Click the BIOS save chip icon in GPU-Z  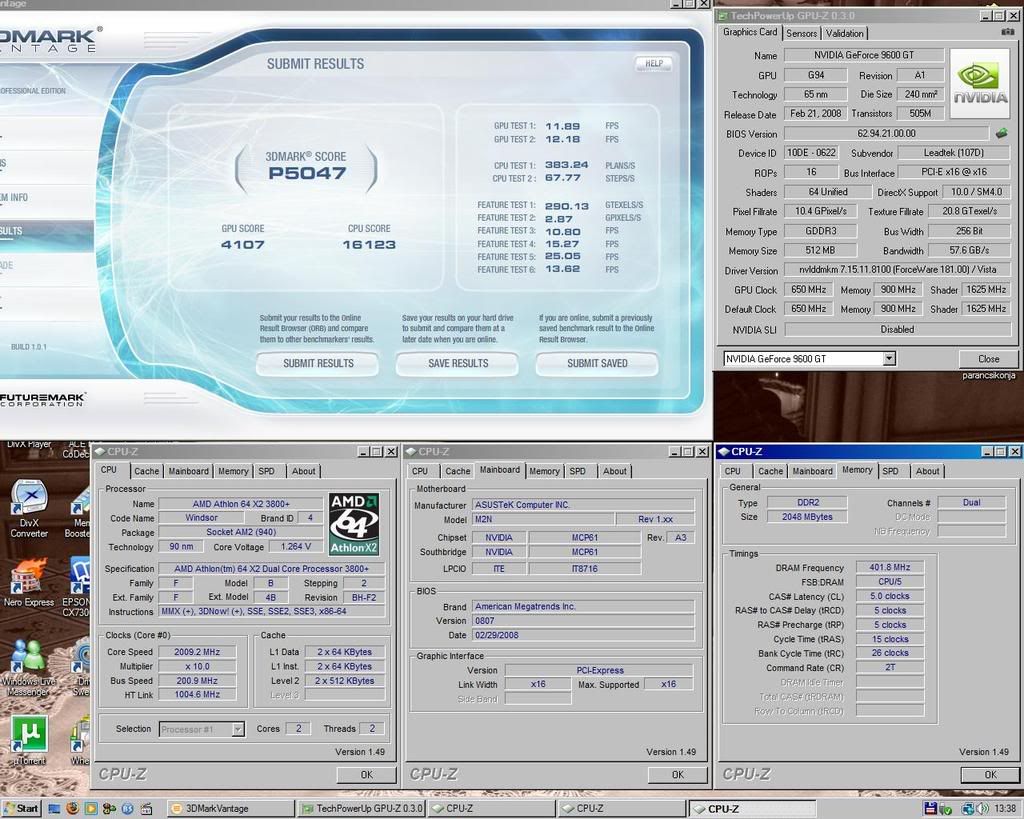tap(1001, 133)
